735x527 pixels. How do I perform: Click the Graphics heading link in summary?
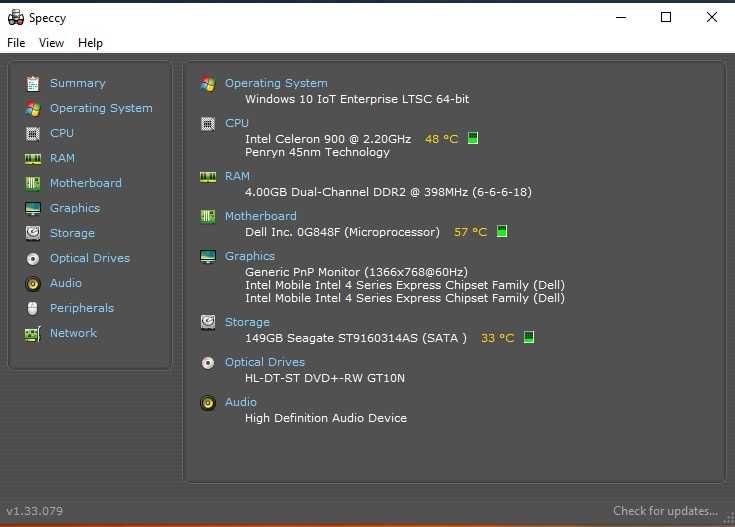[250, 256]
